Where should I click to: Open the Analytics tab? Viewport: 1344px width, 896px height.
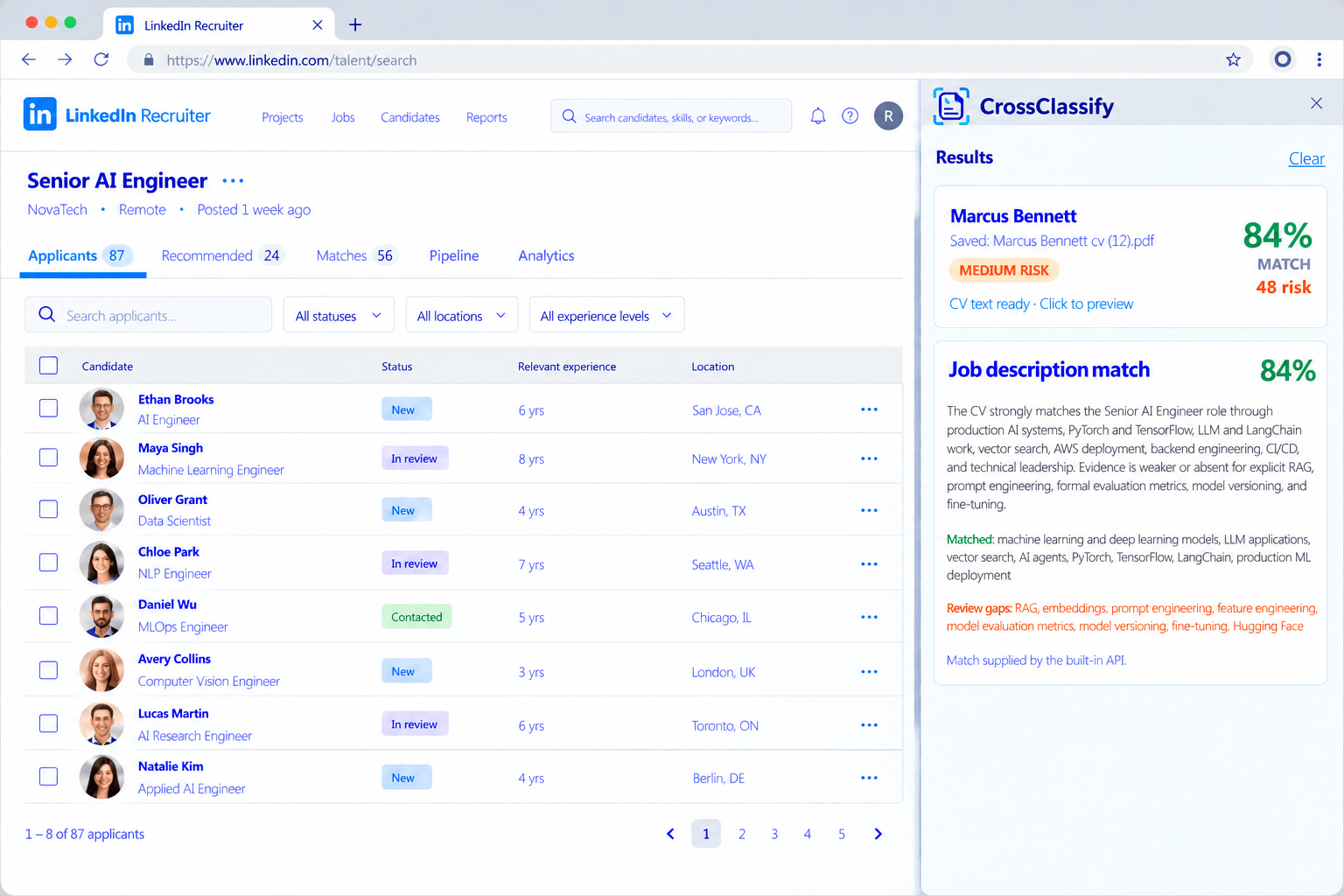(x=546, y=255)
